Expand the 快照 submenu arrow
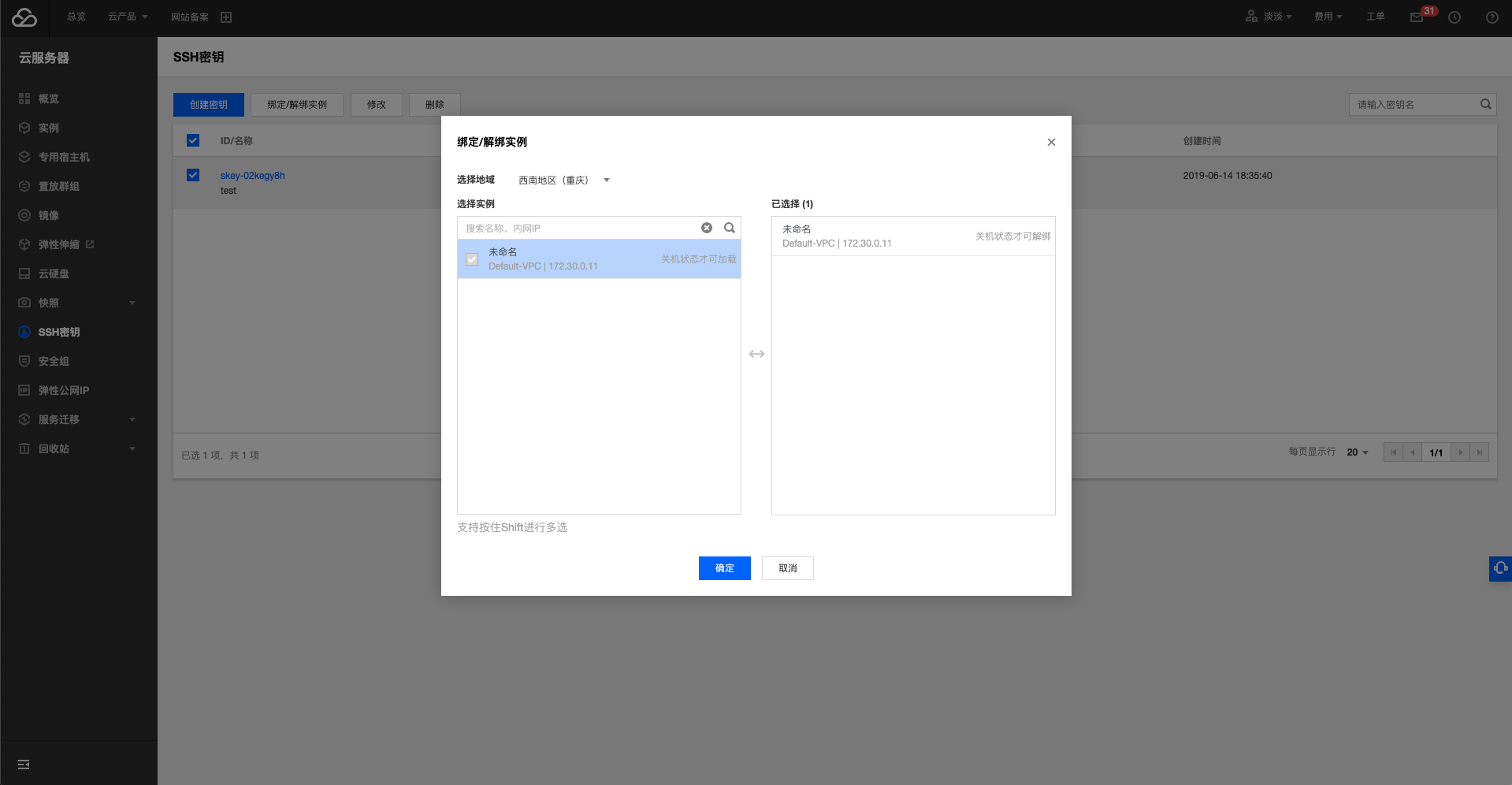The width and height of the screenshot is (1512, 785). click(x=132, y=303)
